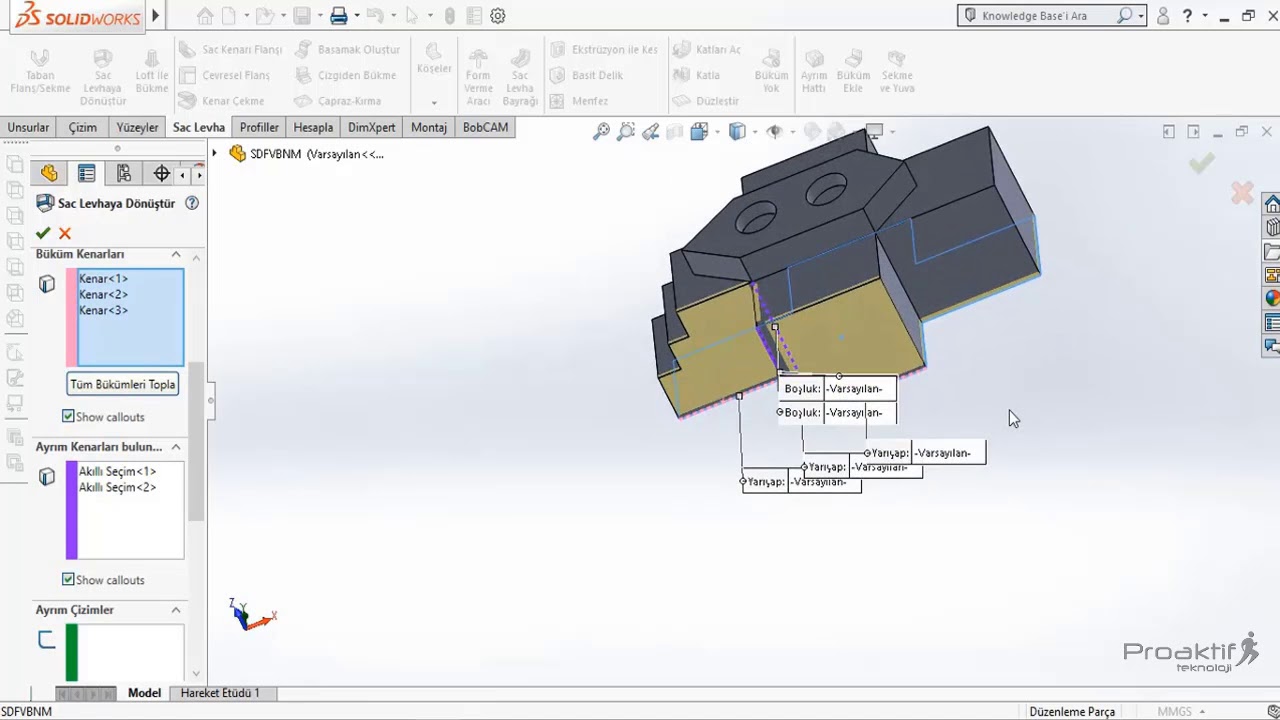
Task: Switch to the Yüzeyler tab
Action: (x=137, y=127)
